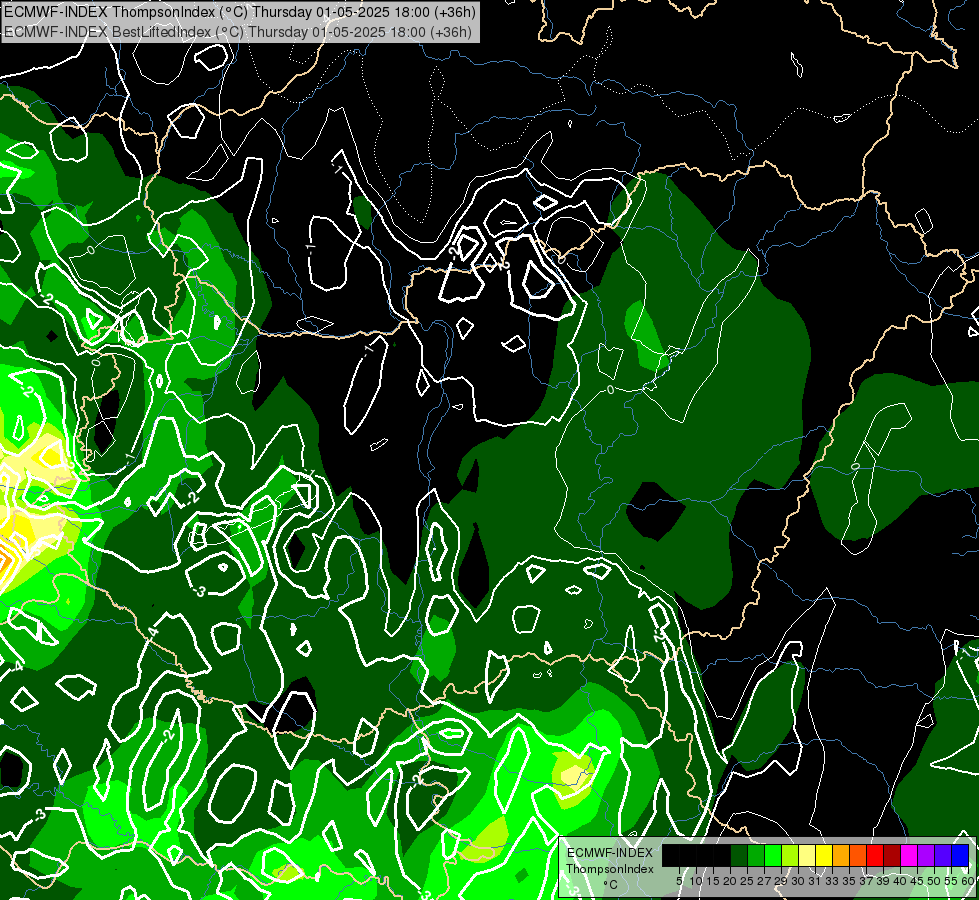This screenshot has height=900, width=979.
Task: Select the yellow 31–33 legend swatch
Action: tap(824, 855)
